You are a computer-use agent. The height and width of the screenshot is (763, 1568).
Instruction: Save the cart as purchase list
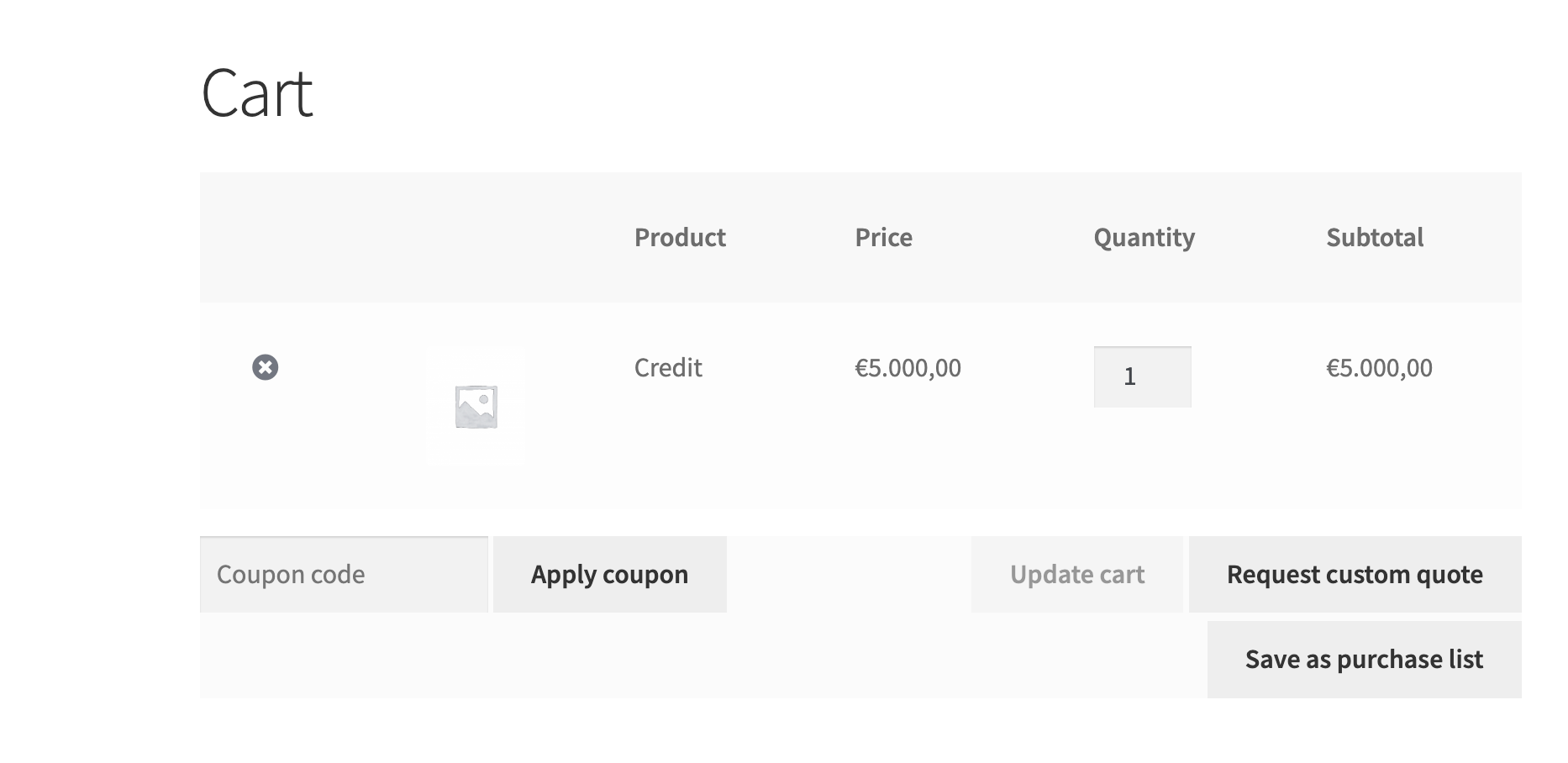(x=1365, y=660)
